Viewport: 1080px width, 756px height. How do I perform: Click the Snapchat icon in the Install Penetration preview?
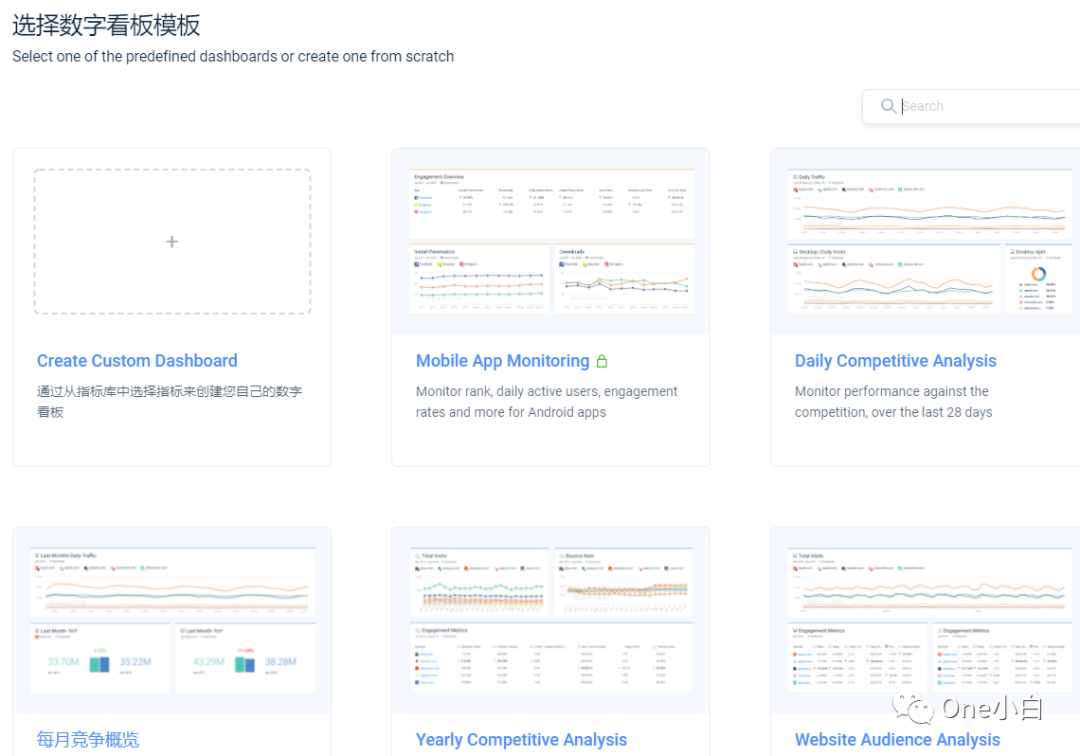click(438, 264)
